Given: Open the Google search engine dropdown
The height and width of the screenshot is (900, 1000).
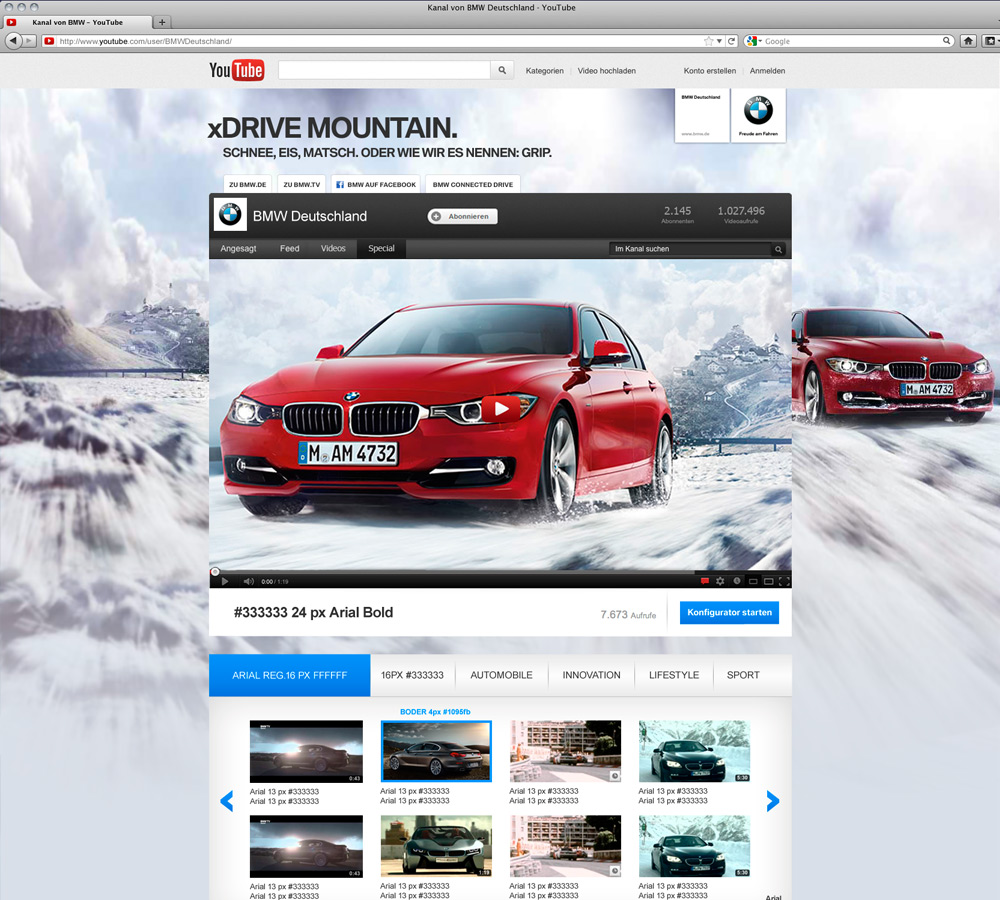Looking at the screenshot, I should pos(753,41).
